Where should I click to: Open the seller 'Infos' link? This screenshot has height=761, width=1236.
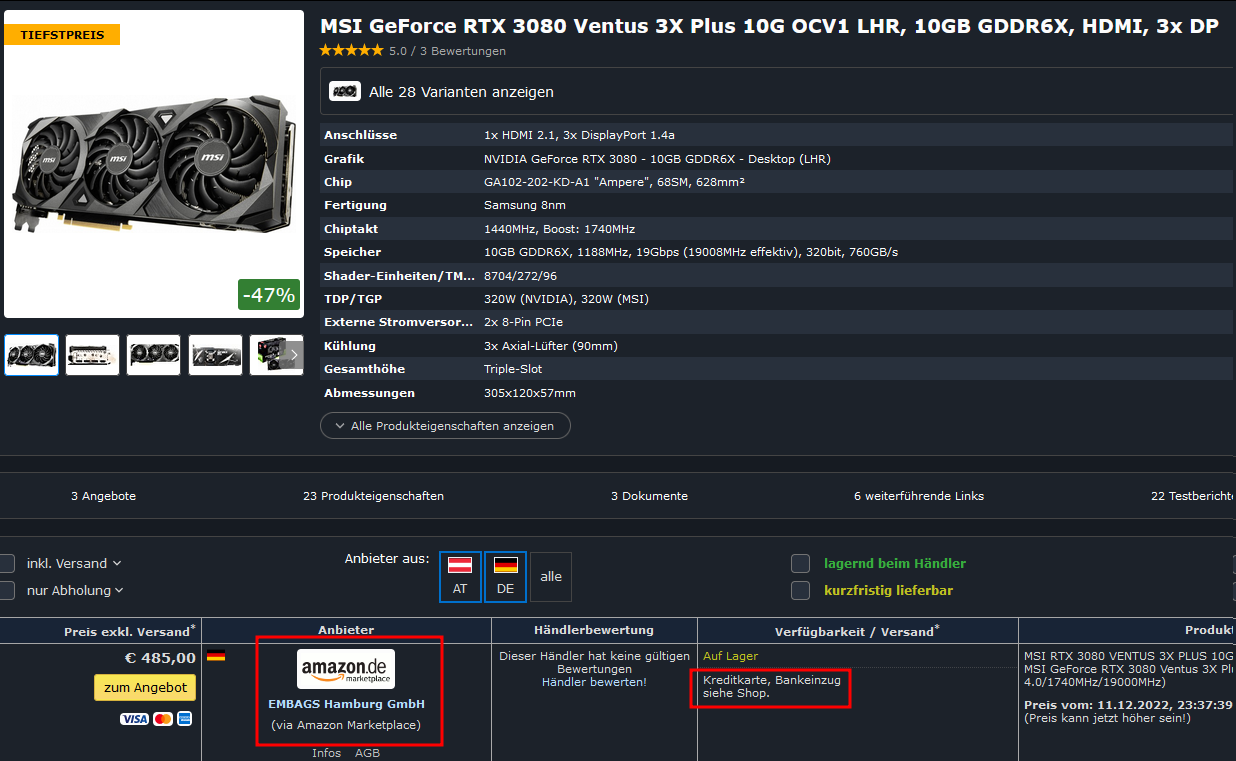point(326,753)
